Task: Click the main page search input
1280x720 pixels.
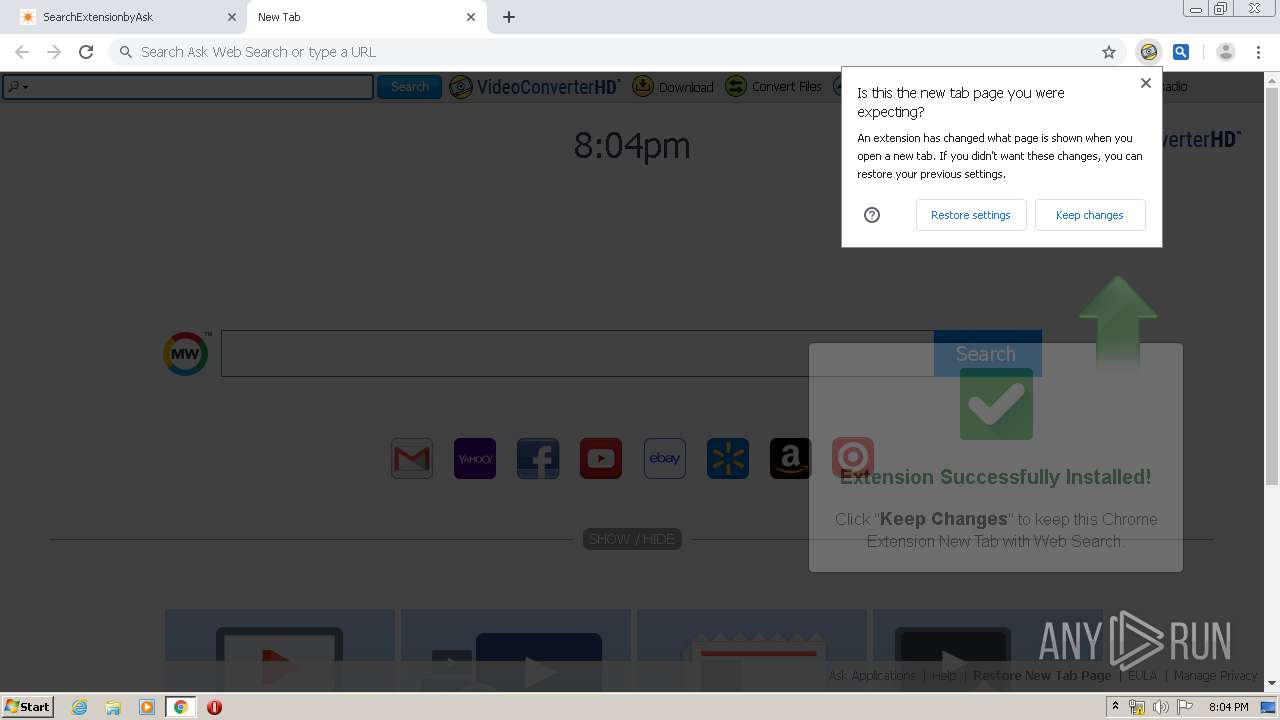Action: [x=577, y=354]
